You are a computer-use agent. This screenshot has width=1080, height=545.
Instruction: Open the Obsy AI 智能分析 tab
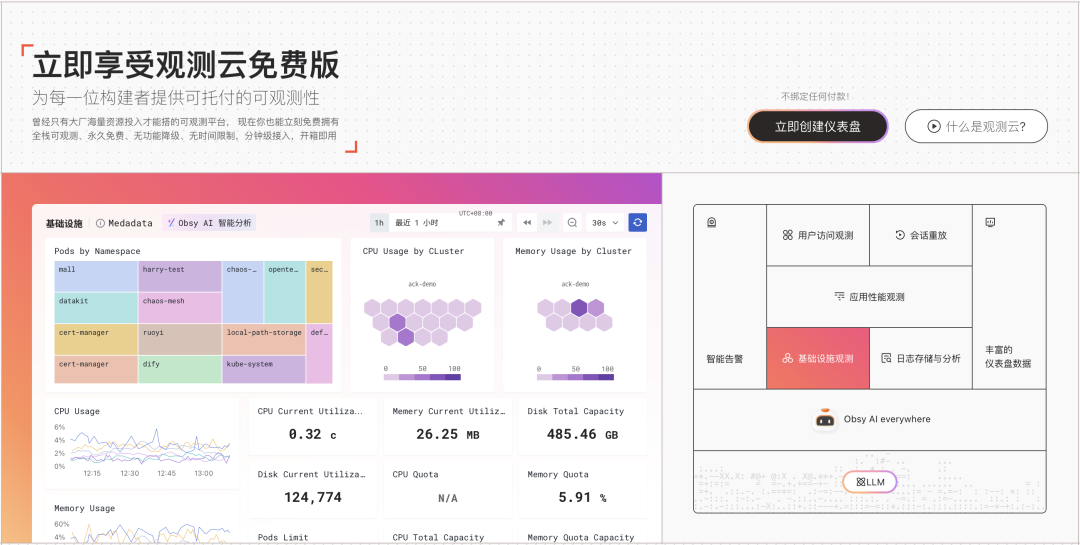[208, 223]
